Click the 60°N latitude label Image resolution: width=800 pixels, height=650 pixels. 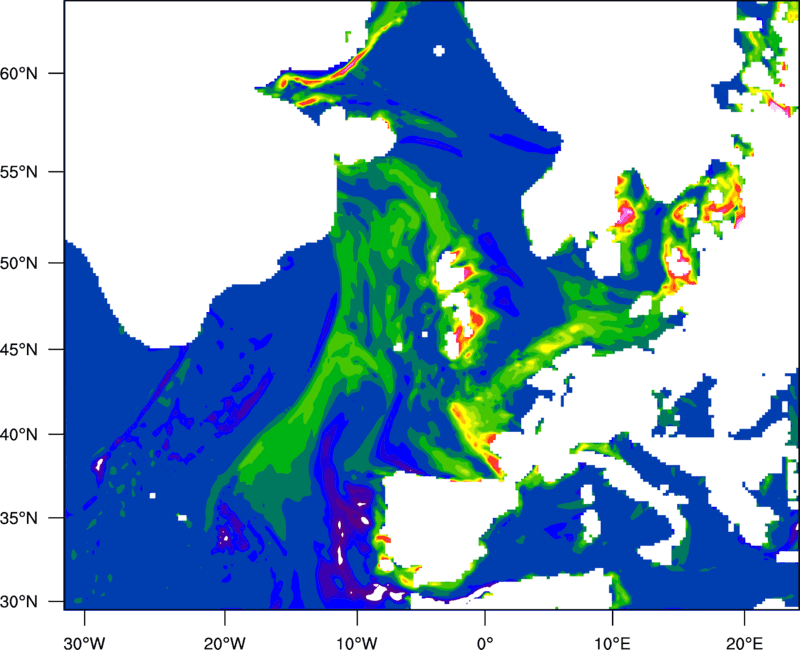point(19,73)
